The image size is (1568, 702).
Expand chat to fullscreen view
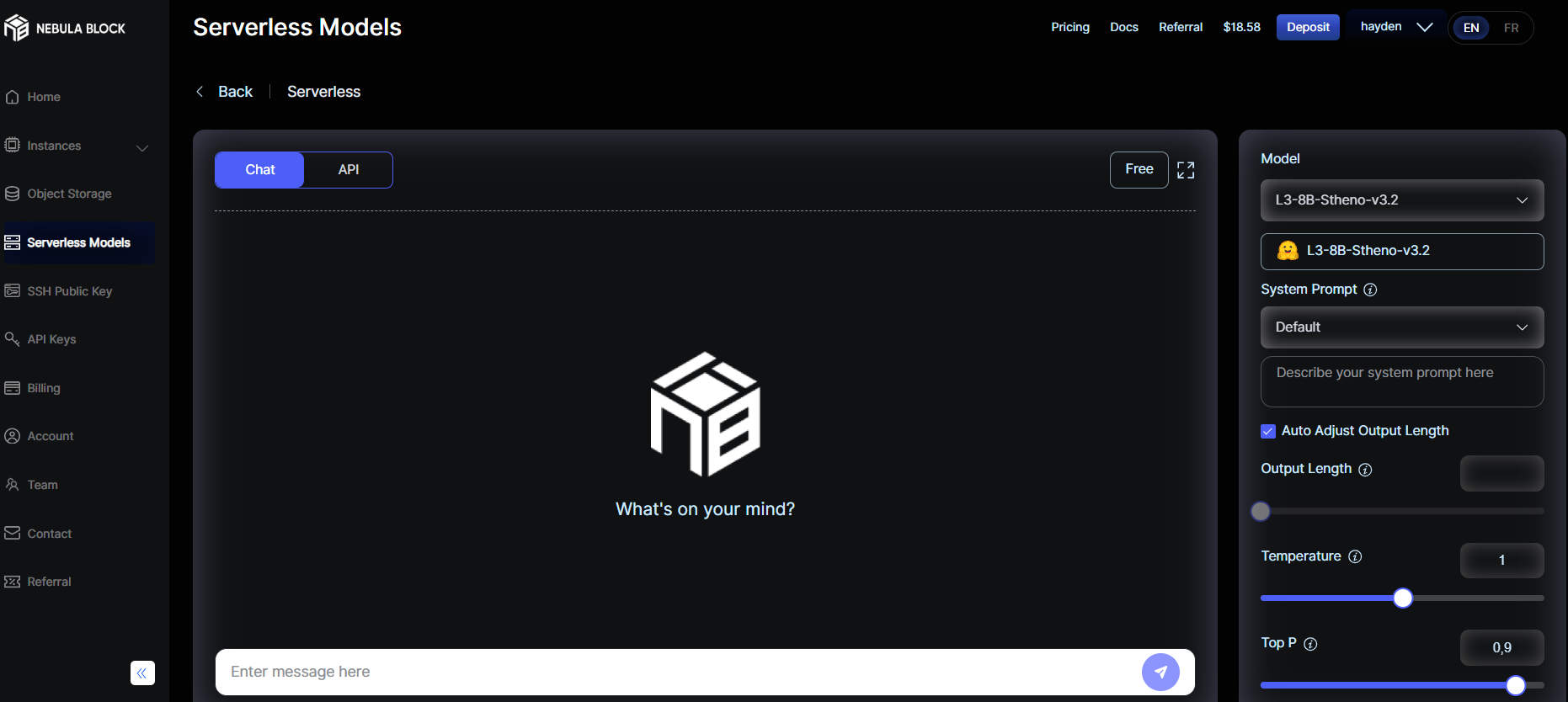click(1186, 170)
